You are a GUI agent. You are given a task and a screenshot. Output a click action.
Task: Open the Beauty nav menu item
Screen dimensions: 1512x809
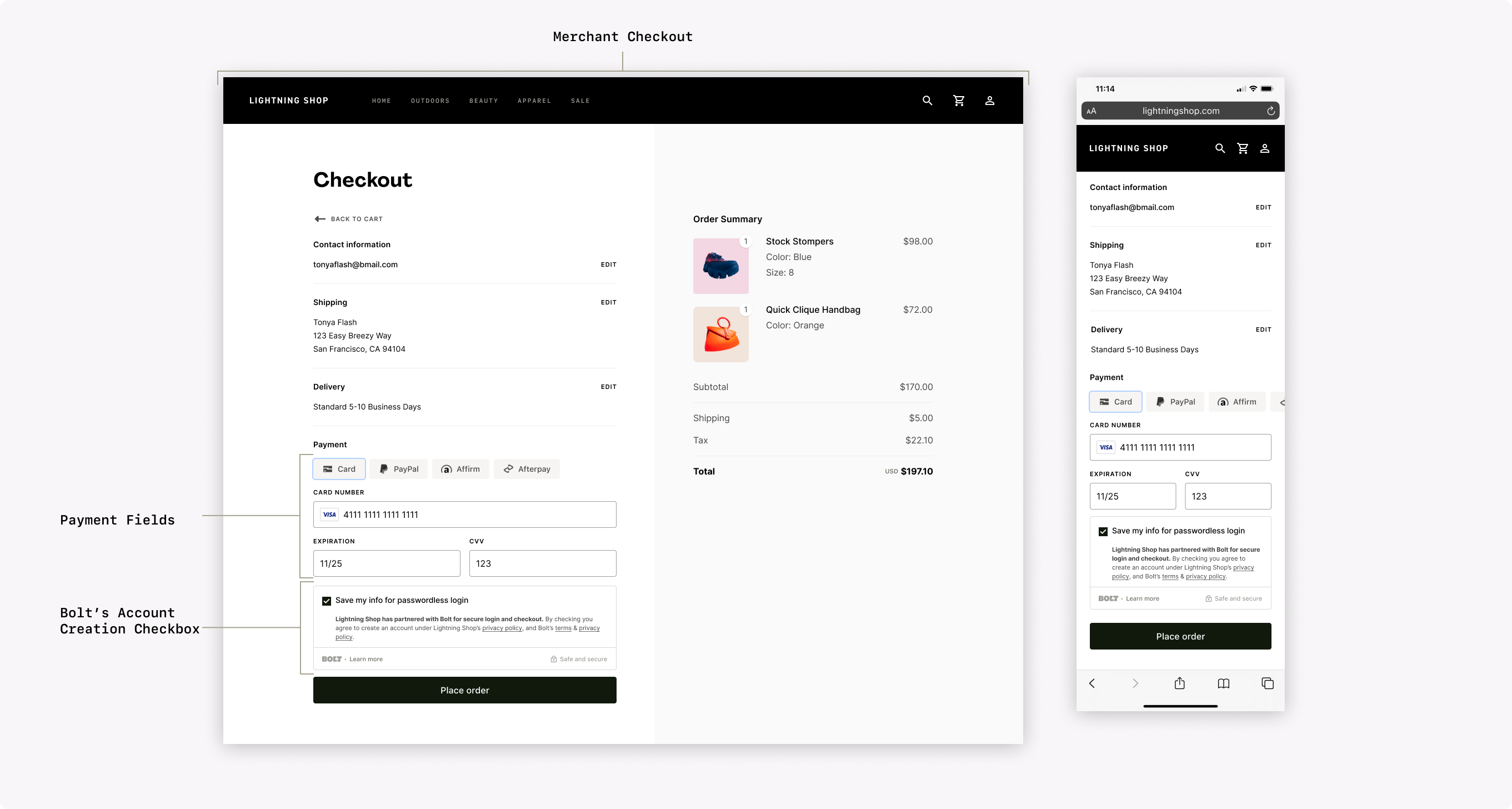tap(484, 101)
